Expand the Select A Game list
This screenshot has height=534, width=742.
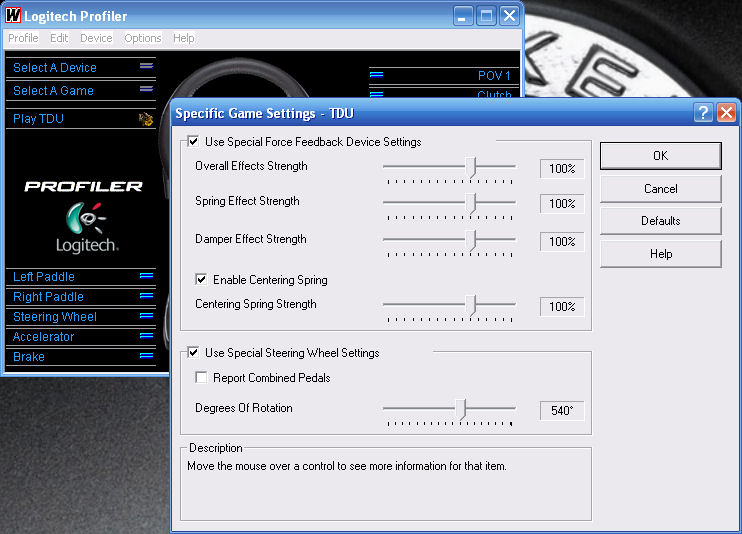(x=146, y=90)
